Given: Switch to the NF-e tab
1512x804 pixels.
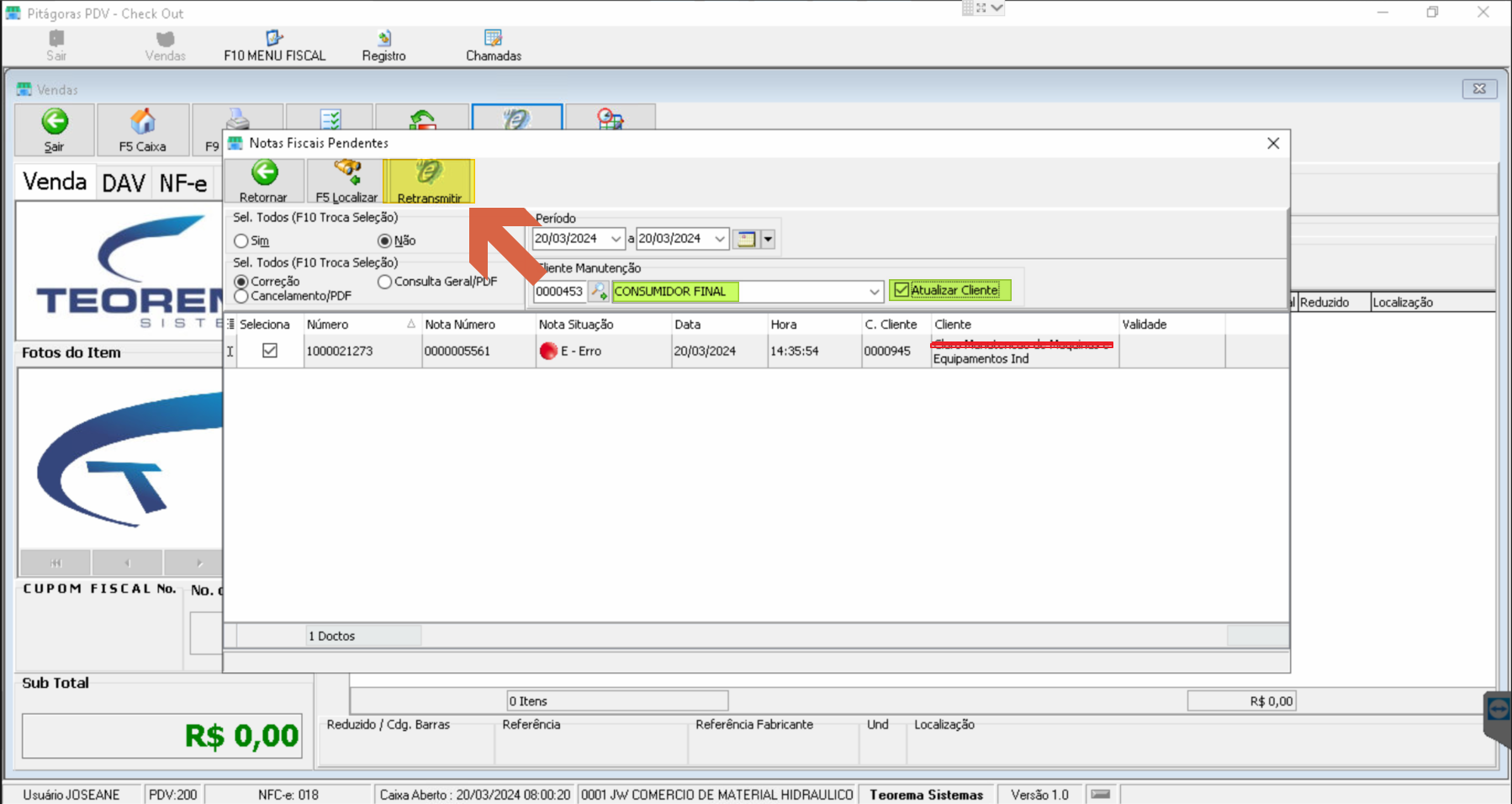Looking at the screenshot, I should pos(183,182).
